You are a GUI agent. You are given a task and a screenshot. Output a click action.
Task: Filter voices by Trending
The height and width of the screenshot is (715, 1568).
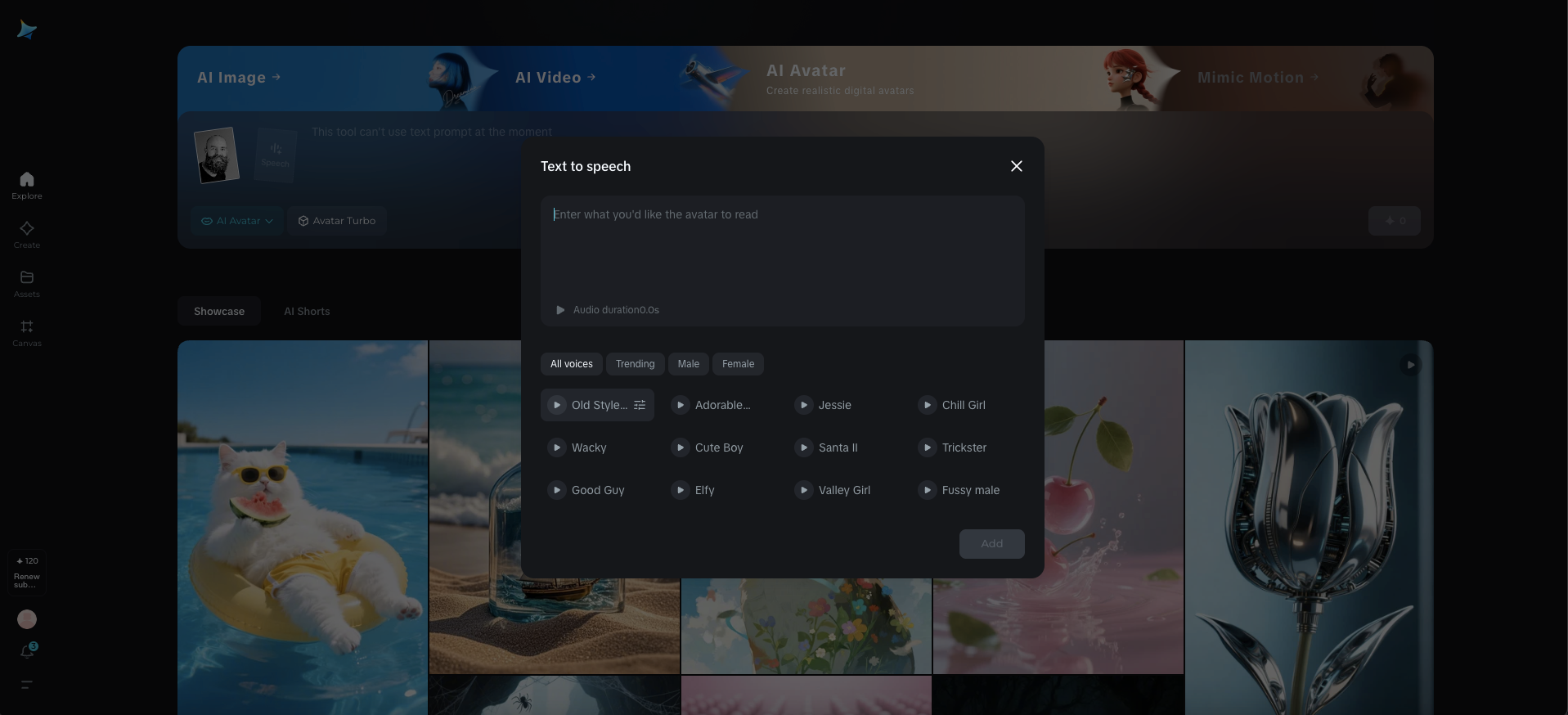click(x=636, y=364)
